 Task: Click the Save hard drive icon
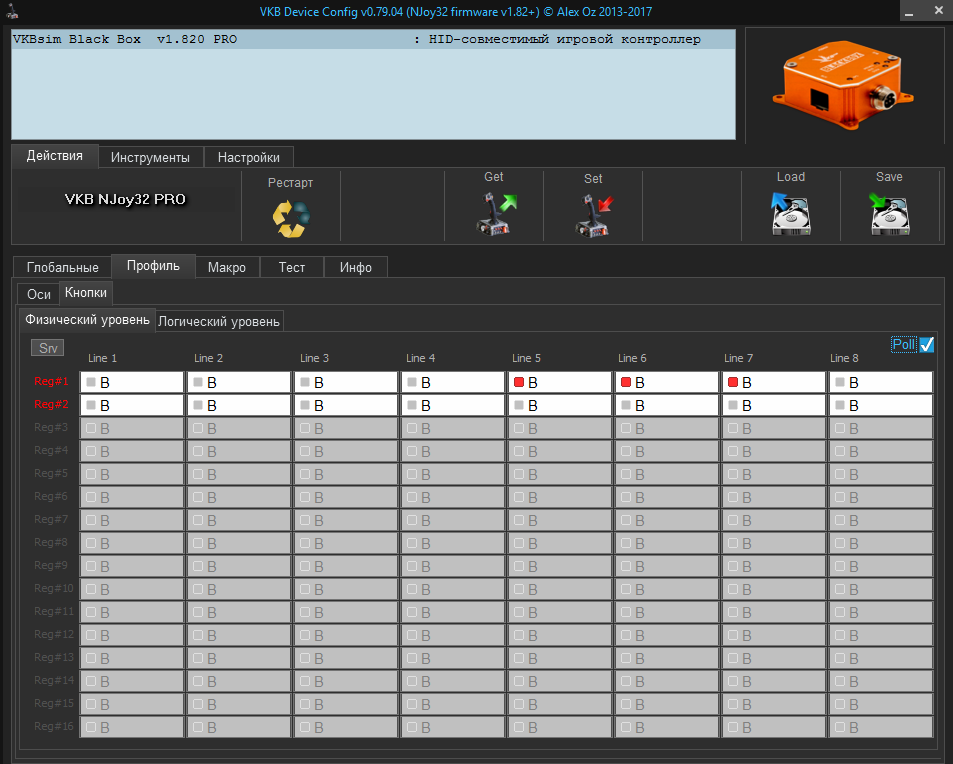click(889, 213)
